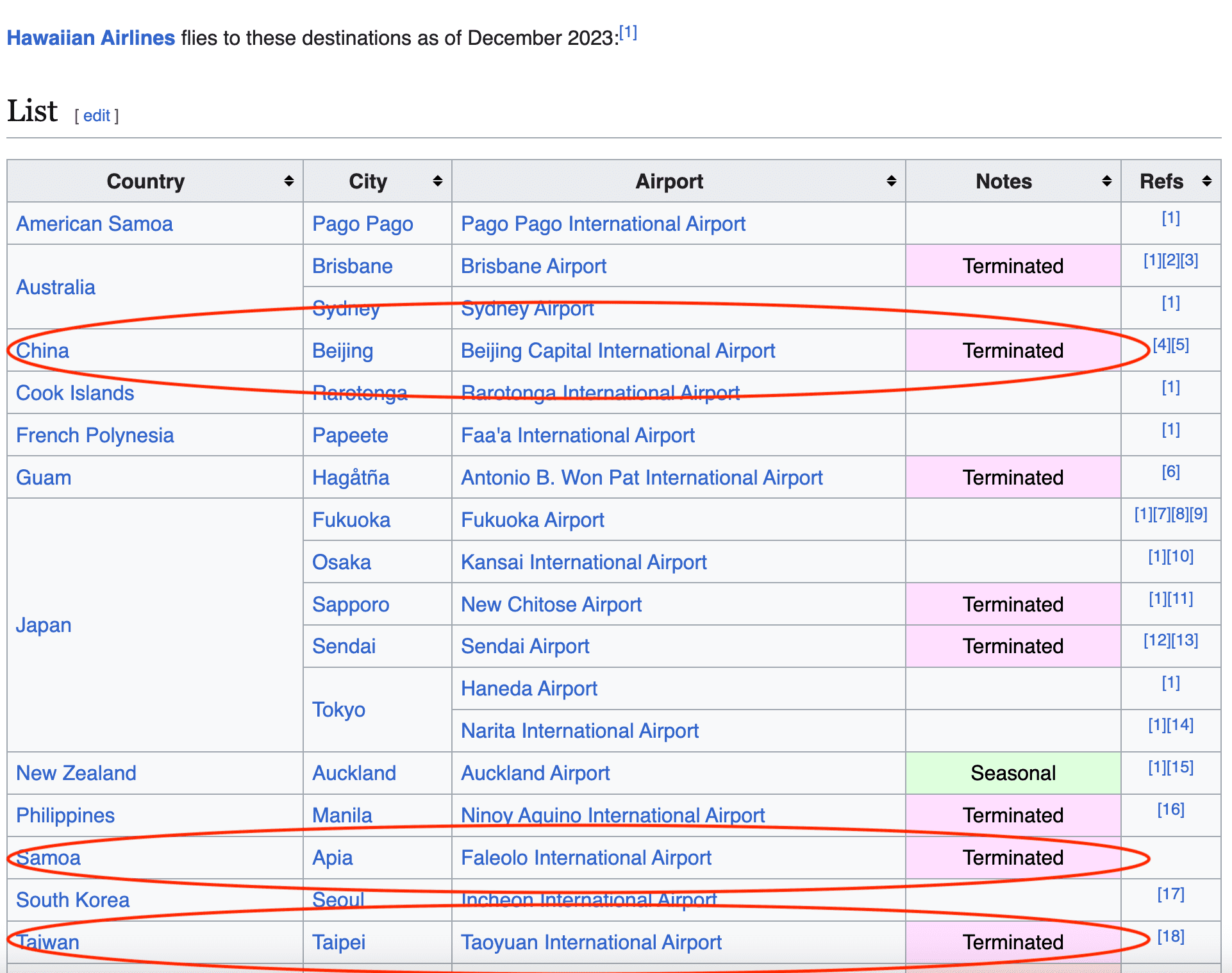Open Faa'a International Airport link
This screenshot has width=1232, height=973.
tap(578, 435)
